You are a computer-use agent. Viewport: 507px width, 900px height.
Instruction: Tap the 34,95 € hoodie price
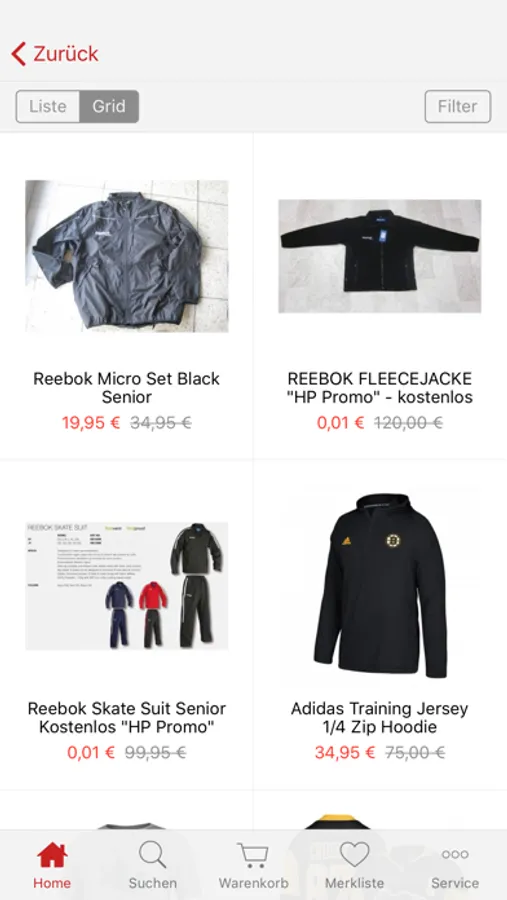(x=345, y=752)
